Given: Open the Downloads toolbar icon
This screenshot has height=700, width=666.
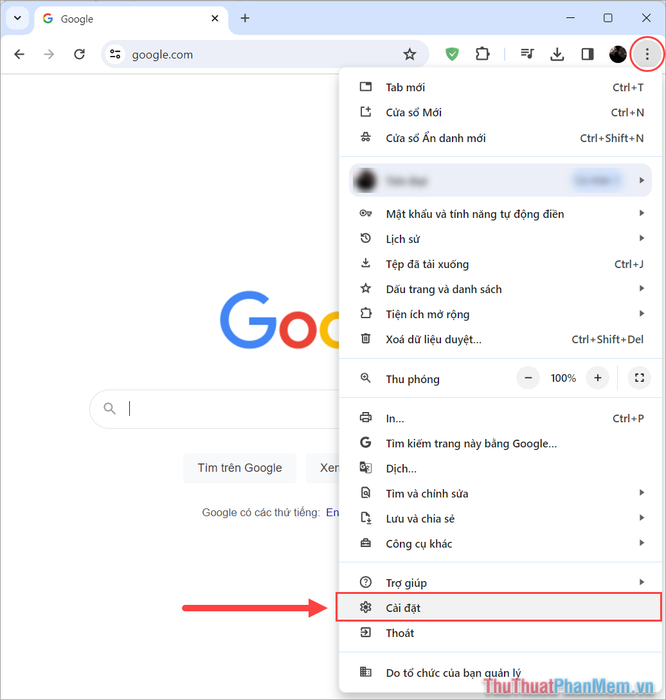Looking at the screenshot, I should click(557, 54).
